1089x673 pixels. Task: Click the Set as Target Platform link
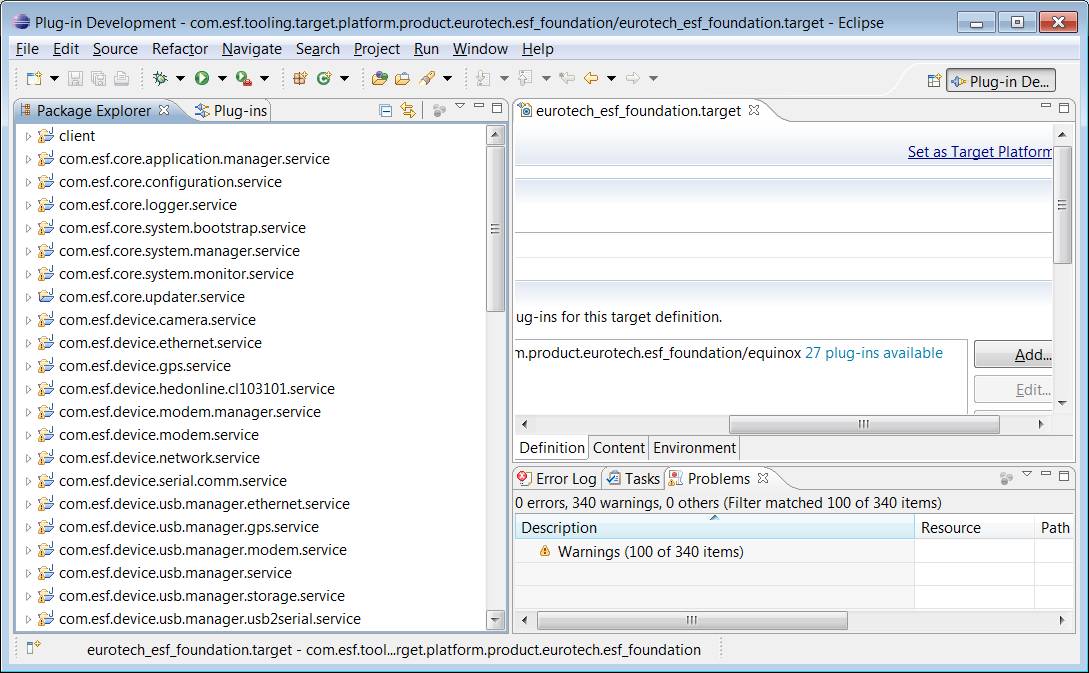point(979,152)
